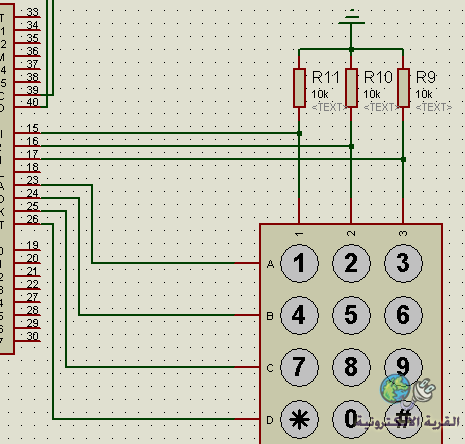Click the row A label on keypad
The width and height of the screenshot is (465, 444).
(270, 264)
